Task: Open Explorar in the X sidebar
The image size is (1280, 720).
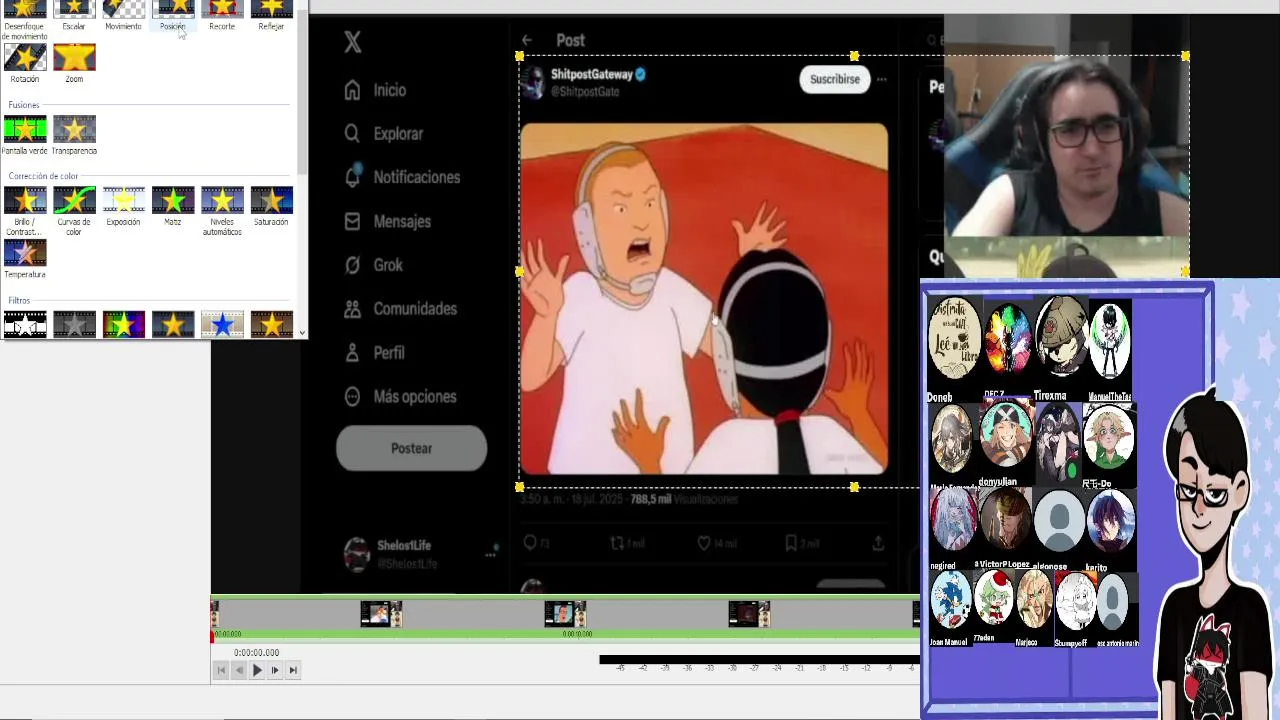Action: click(384, 133)
